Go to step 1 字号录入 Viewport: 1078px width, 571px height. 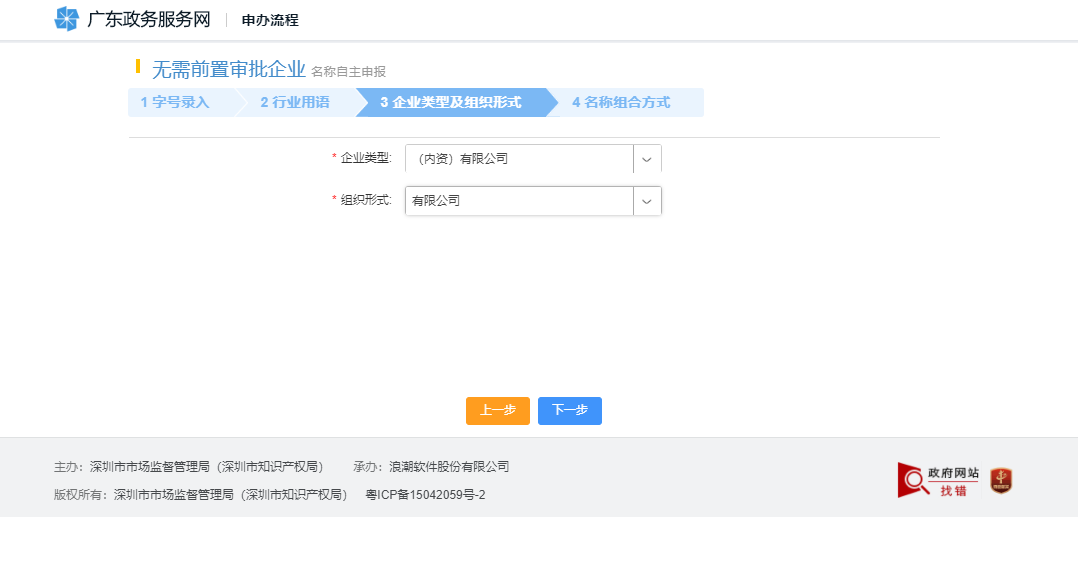[x=175, y=102]
